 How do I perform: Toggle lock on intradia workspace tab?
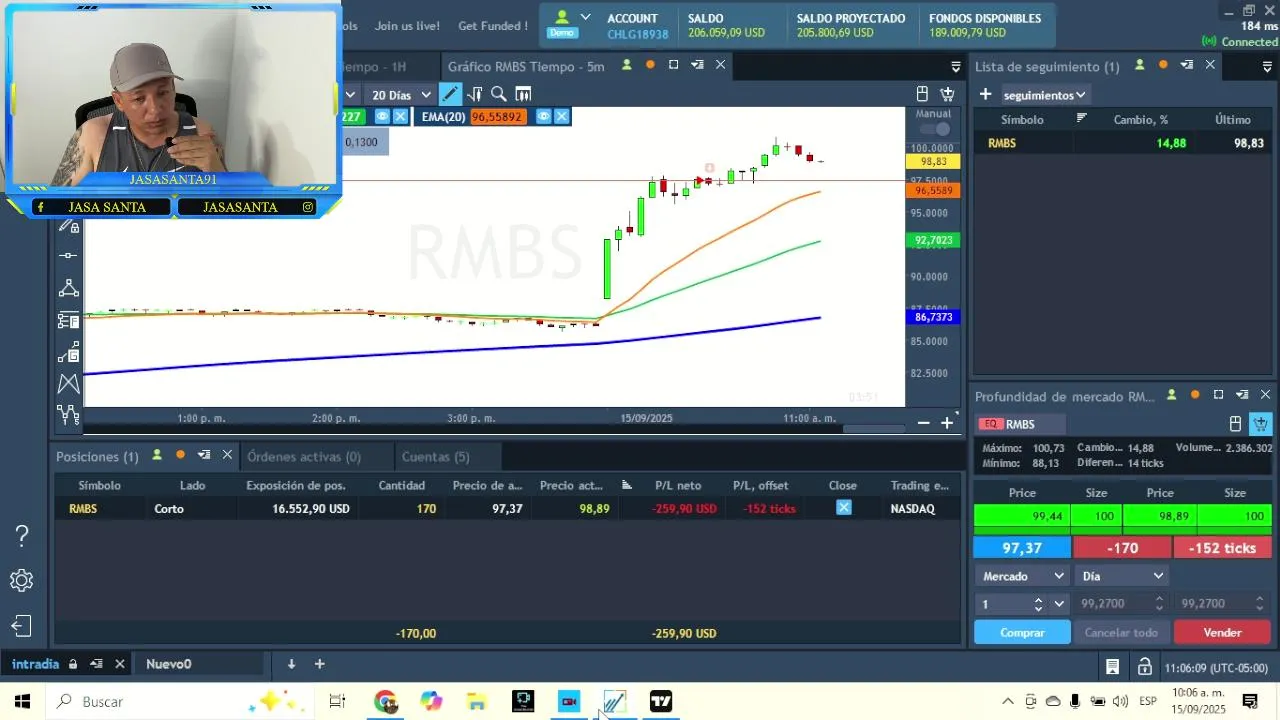pyautogui.click(x=71, y=664)
